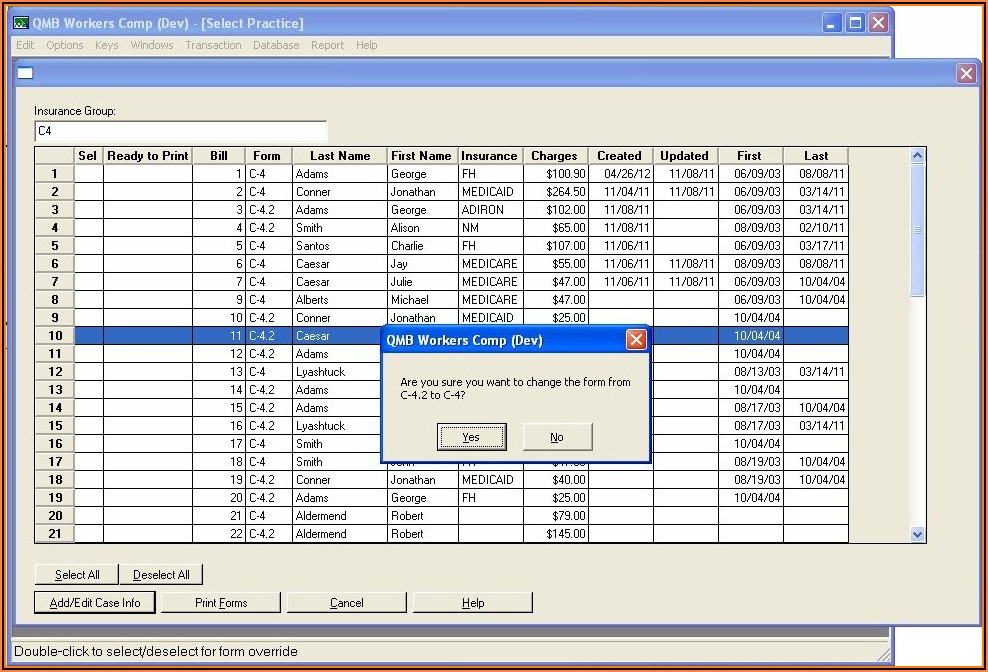Decline the form change with No
The height and width of the screenshot is (672, 988).
coord(557,437)
